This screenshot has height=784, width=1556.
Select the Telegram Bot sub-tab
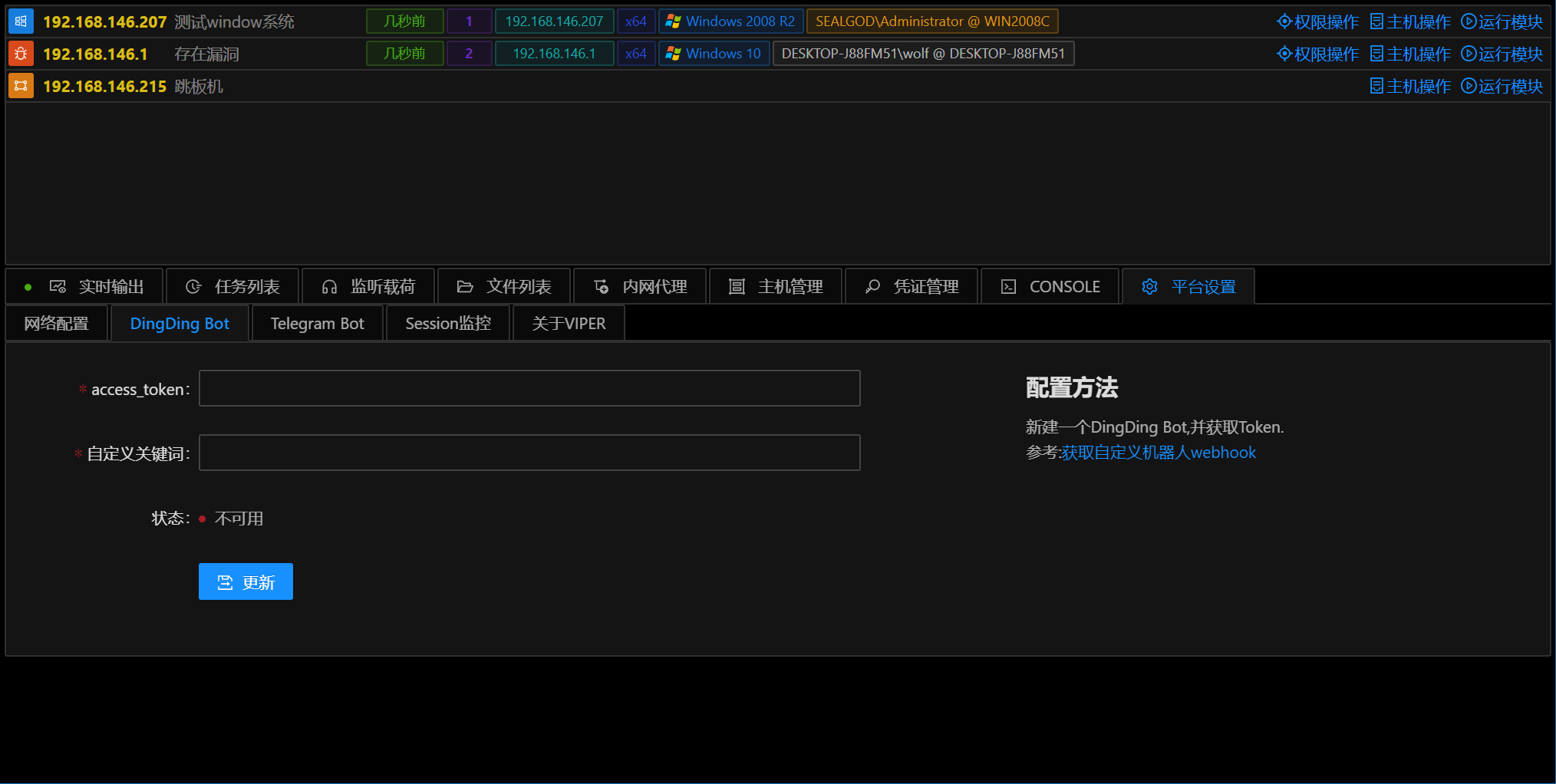click(317, 323)
